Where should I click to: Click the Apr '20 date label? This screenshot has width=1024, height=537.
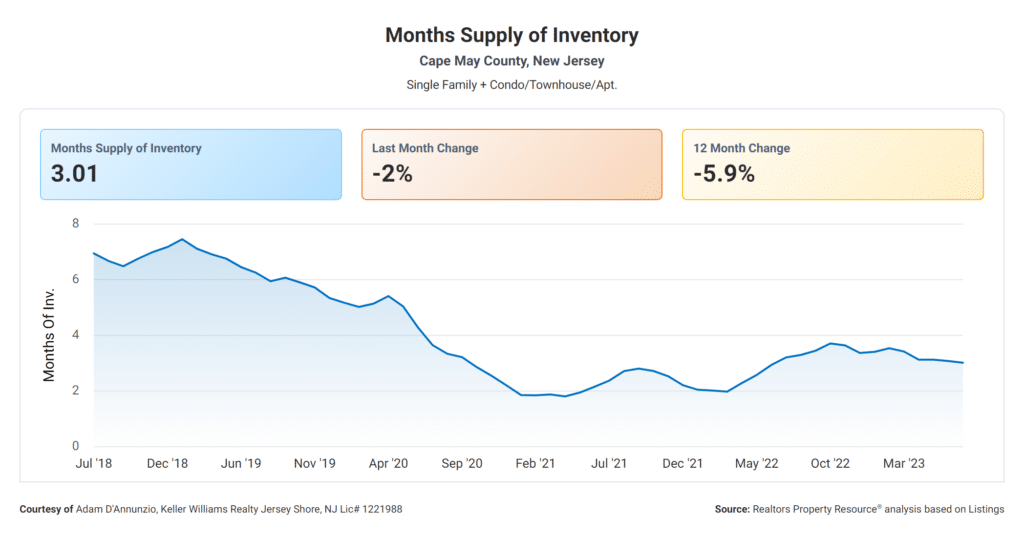(388, 464)
